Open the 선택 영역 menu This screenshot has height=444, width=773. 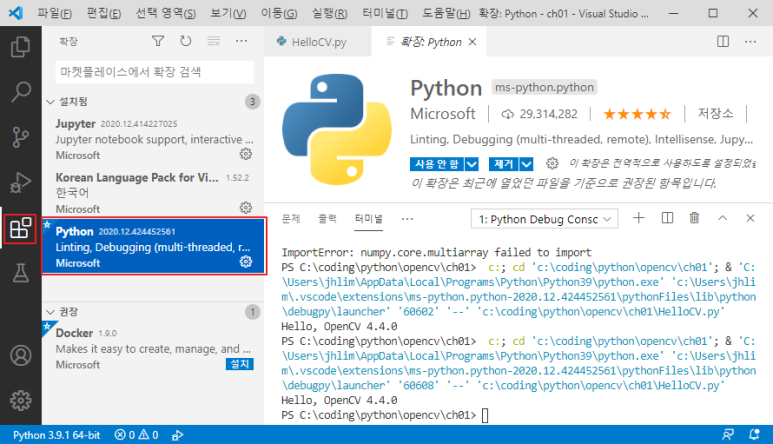pos(166,13)
